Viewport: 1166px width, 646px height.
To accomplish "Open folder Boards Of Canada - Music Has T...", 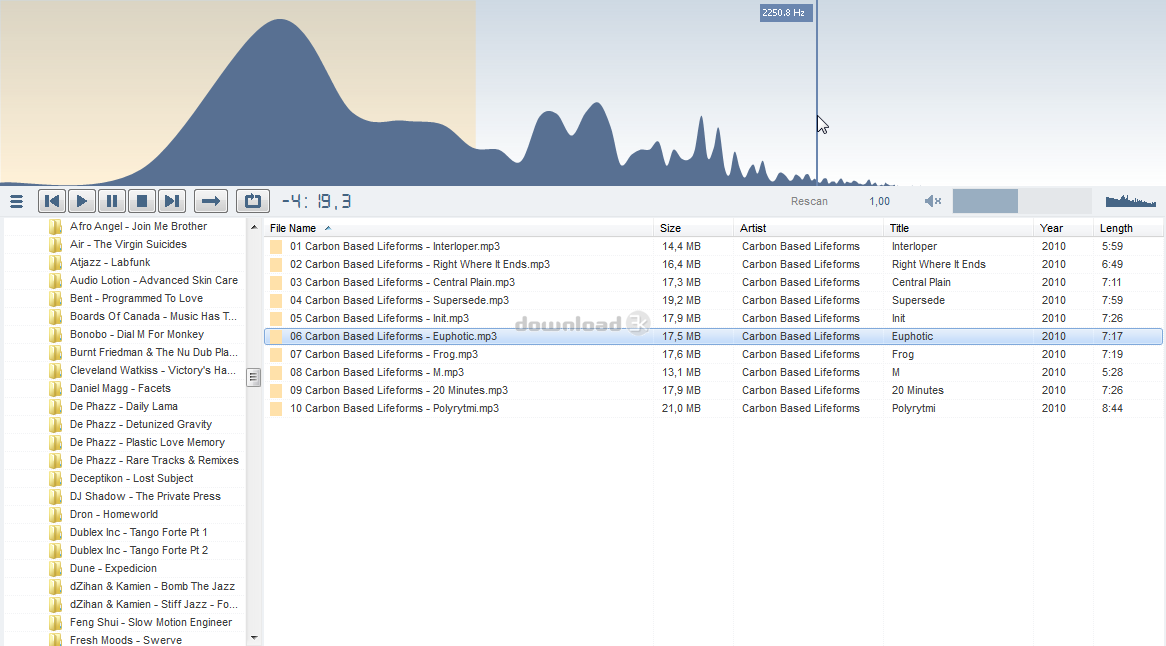I will tap(153, 316).
